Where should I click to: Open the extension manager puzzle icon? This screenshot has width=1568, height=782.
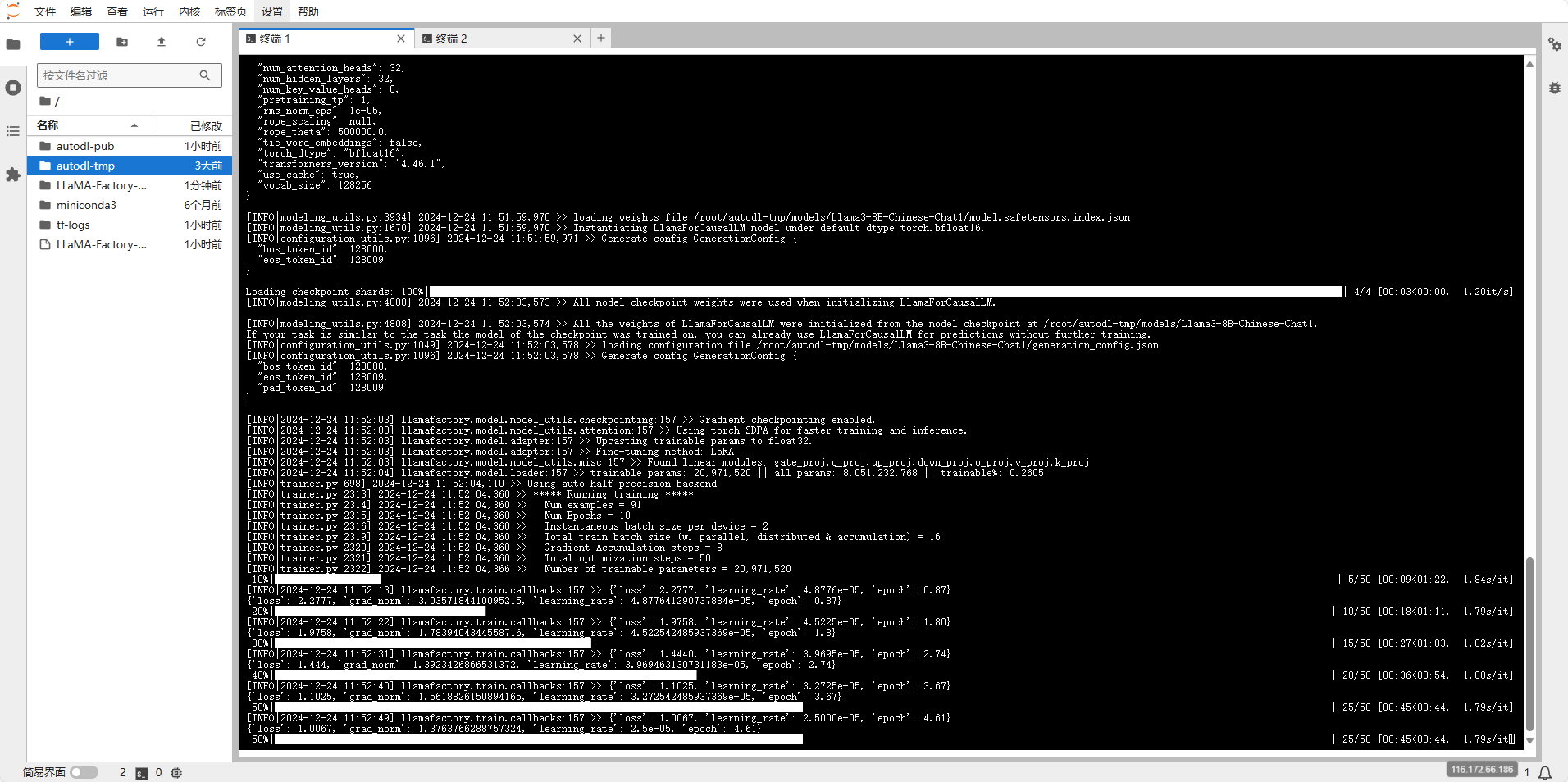(13, 175)
